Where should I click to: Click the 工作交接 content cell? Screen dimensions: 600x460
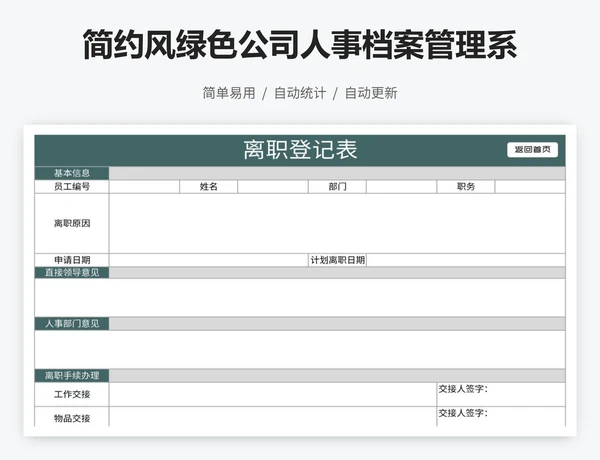272,394
